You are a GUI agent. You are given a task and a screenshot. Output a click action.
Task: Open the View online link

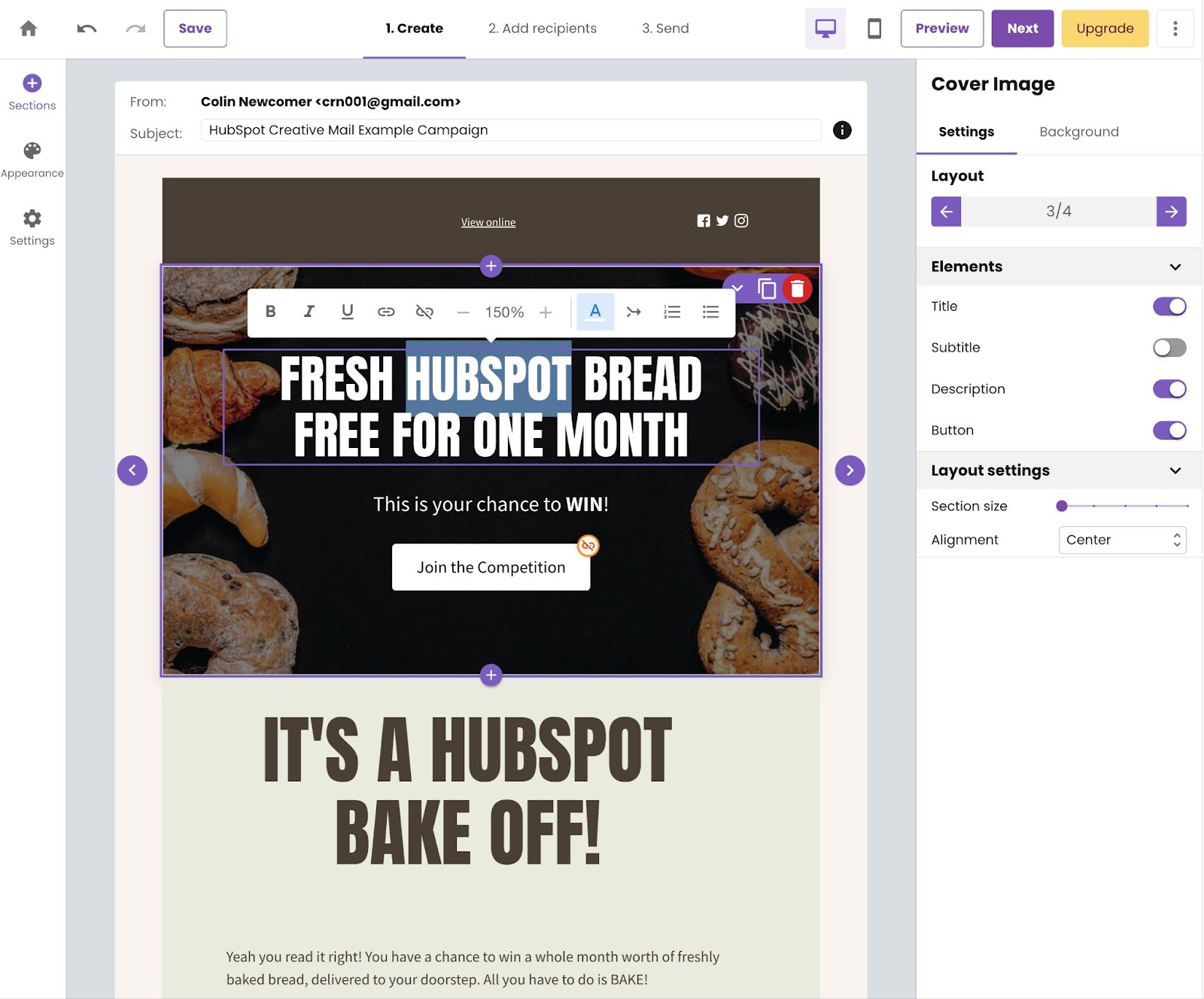488,222
